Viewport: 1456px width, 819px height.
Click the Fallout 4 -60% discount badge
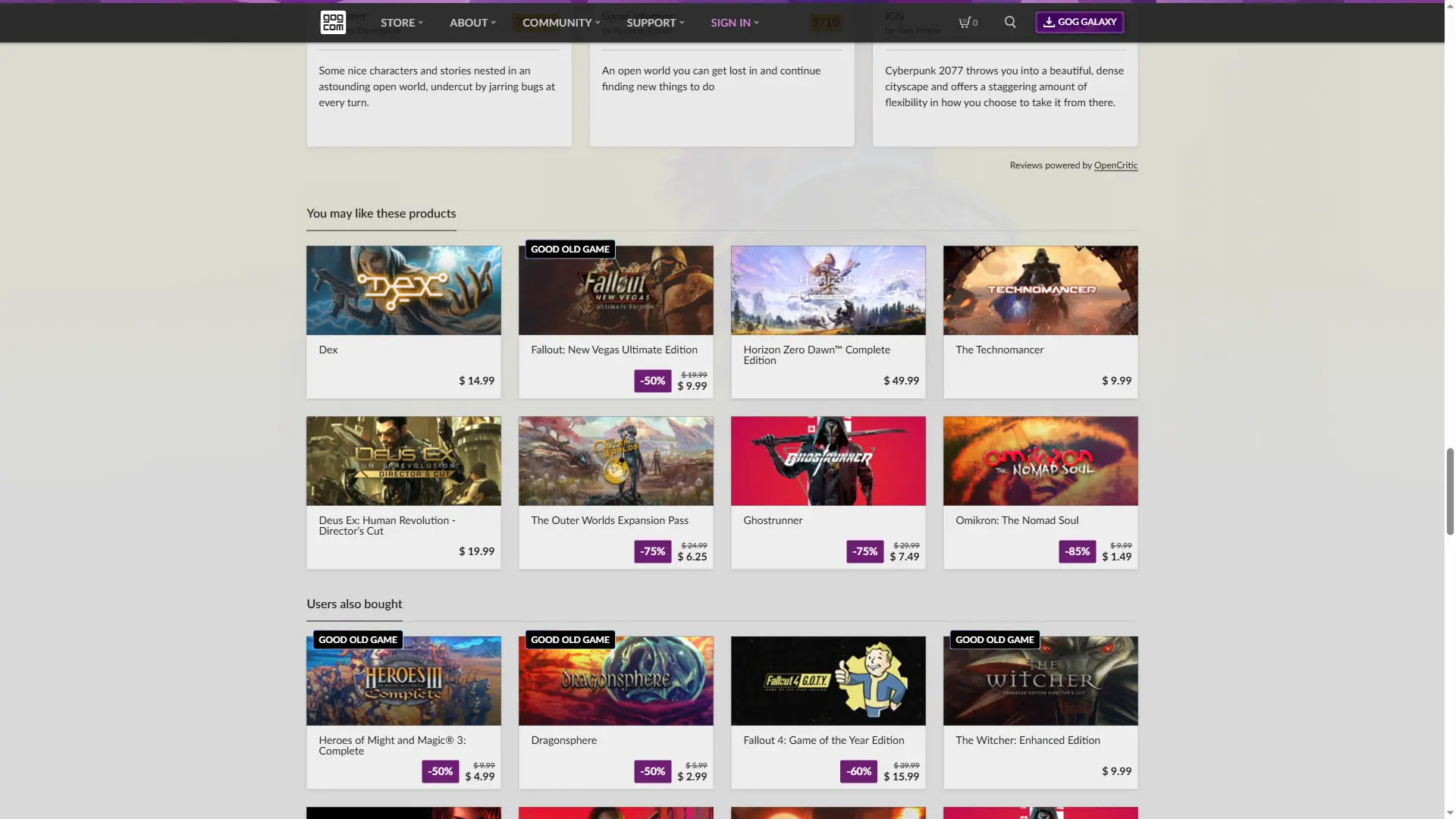(x=858, y=771)
